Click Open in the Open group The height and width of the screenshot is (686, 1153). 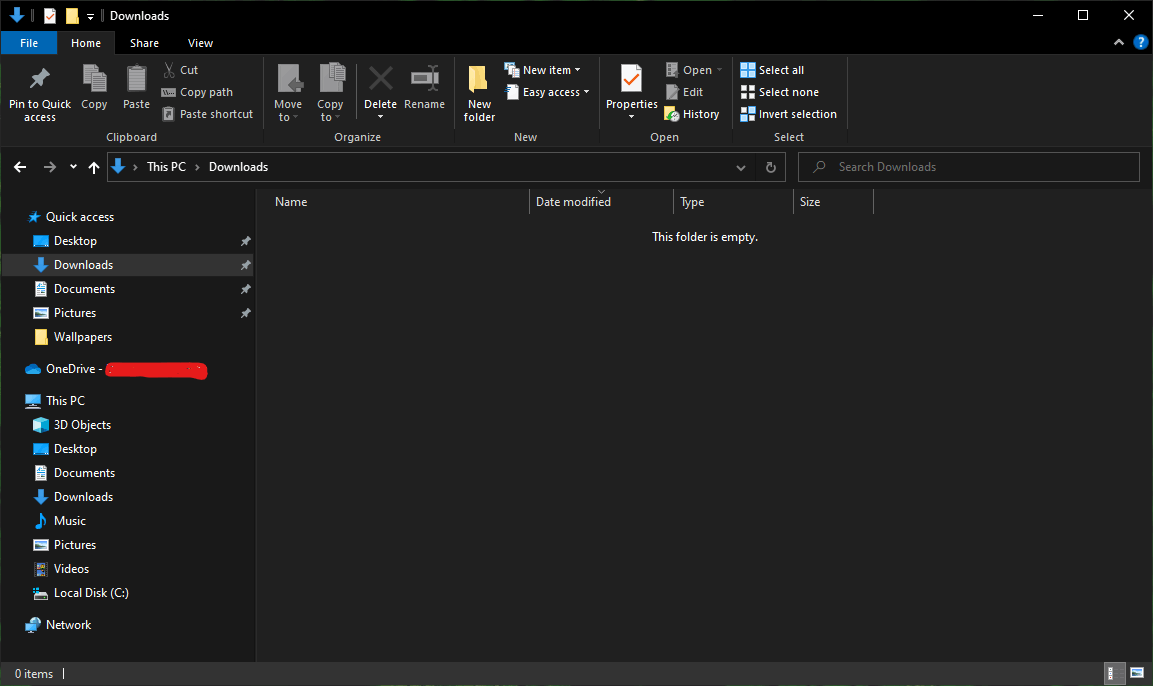pyautogui.click(x=693, y=70)
